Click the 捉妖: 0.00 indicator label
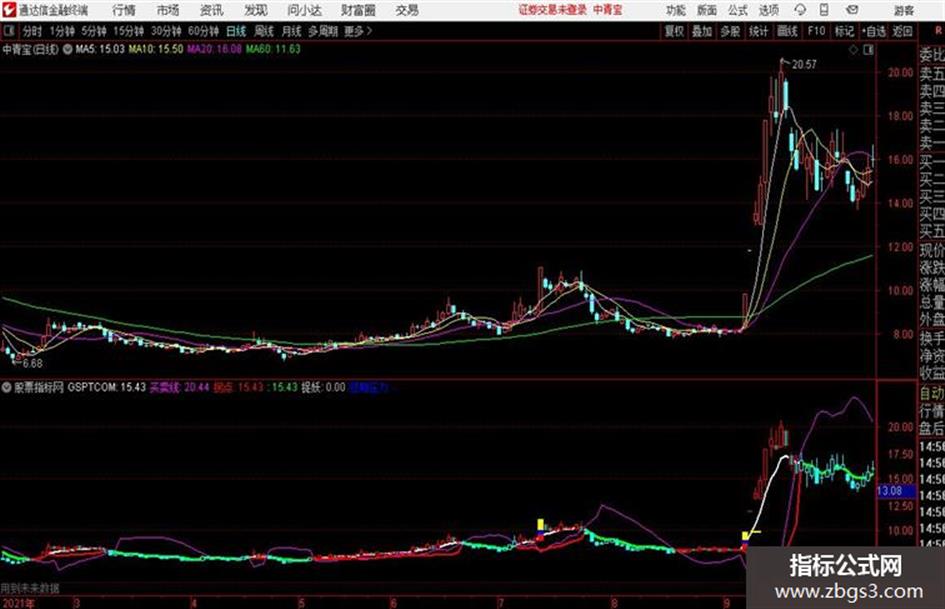This screenshot has width=945, height=609. click(323, 387)
